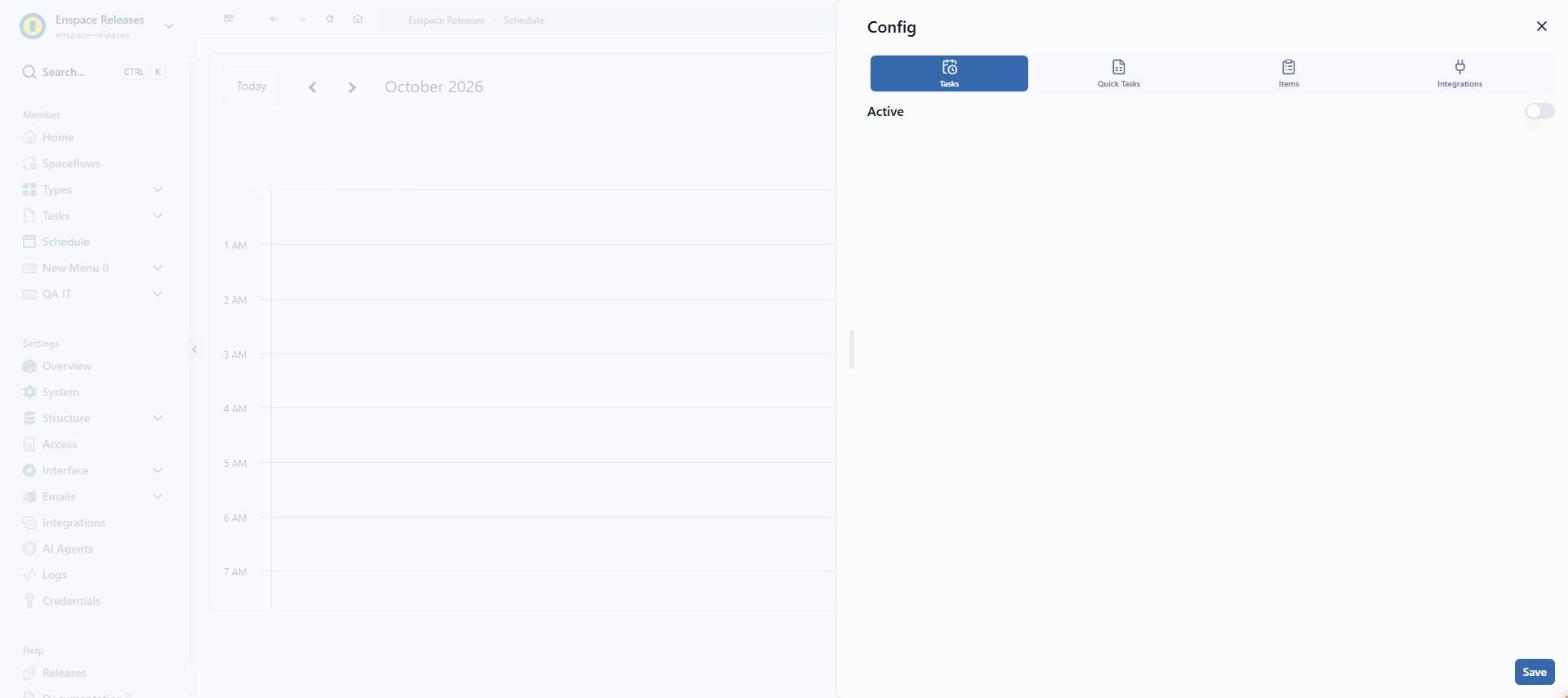Click the Credentials key icon
1568x698 pixels.
point(29,600)
